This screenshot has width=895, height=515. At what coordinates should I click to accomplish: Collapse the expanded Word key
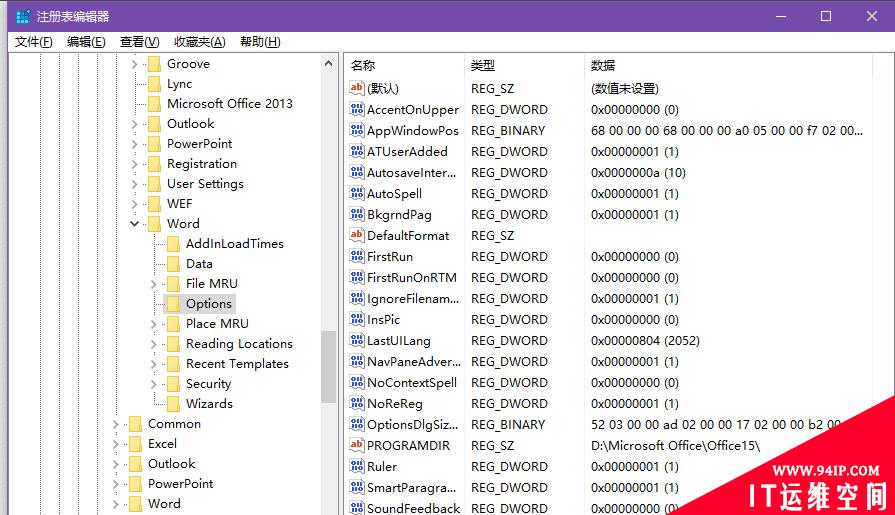click(x=135, y=224)
